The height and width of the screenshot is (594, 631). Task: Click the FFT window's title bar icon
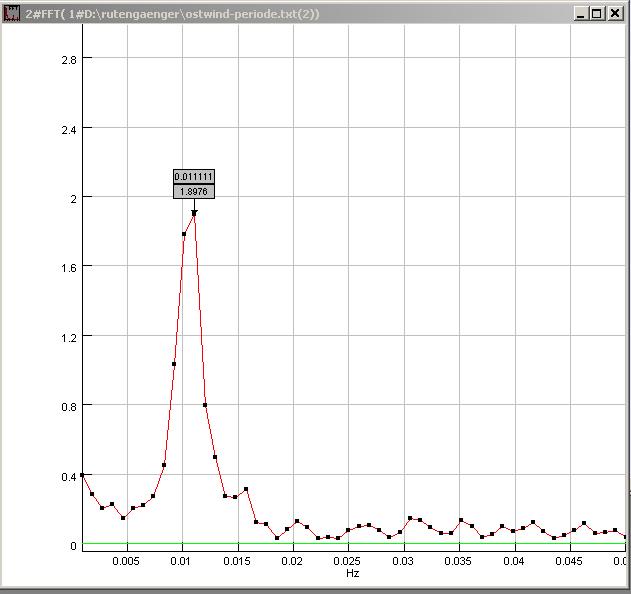click(x=11, y=13)
